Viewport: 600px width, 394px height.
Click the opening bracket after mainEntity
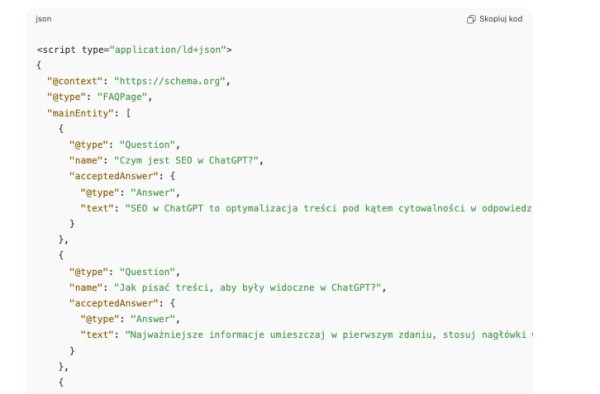[128, 113]
